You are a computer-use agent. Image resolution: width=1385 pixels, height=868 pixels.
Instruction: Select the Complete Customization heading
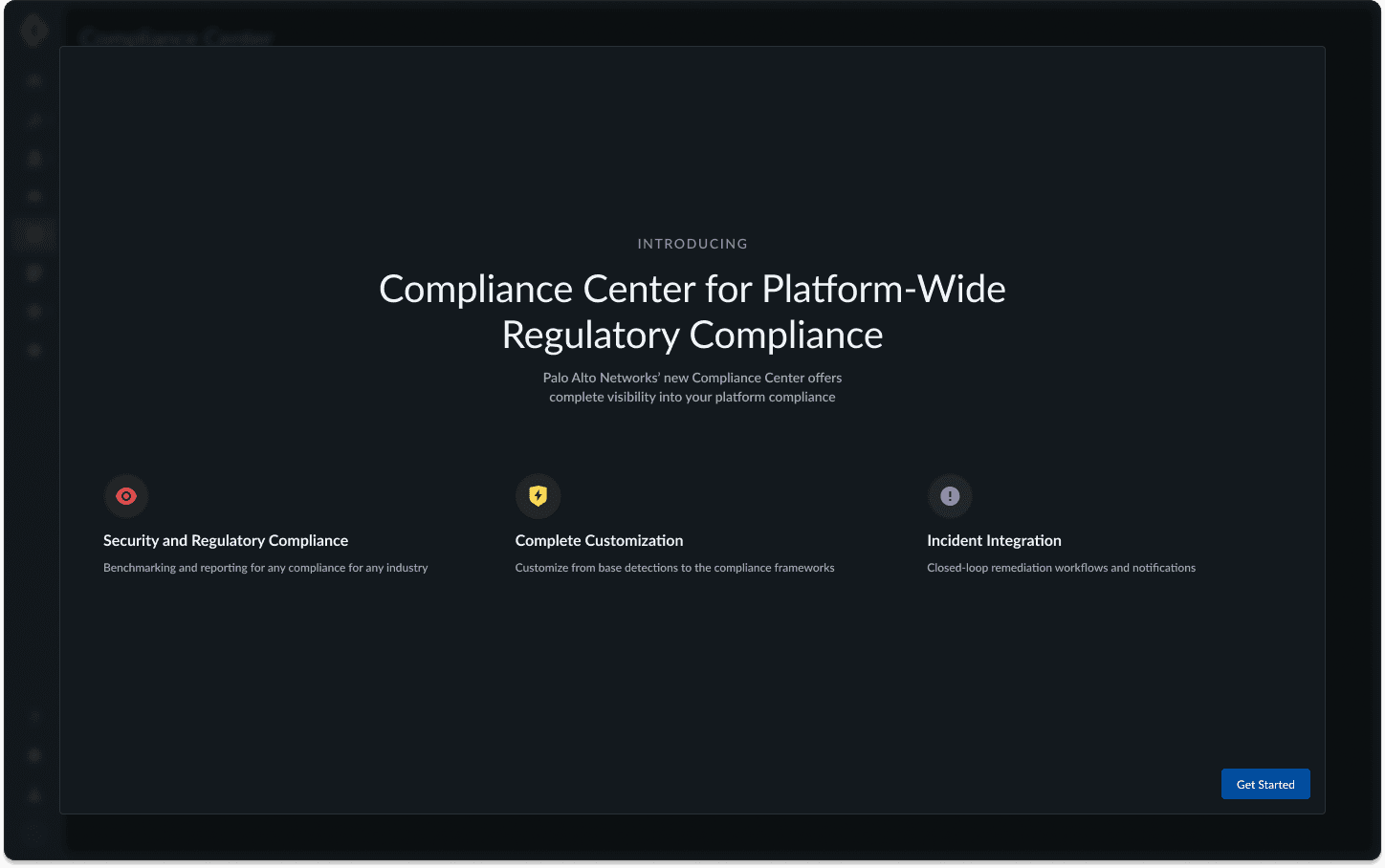599,540
